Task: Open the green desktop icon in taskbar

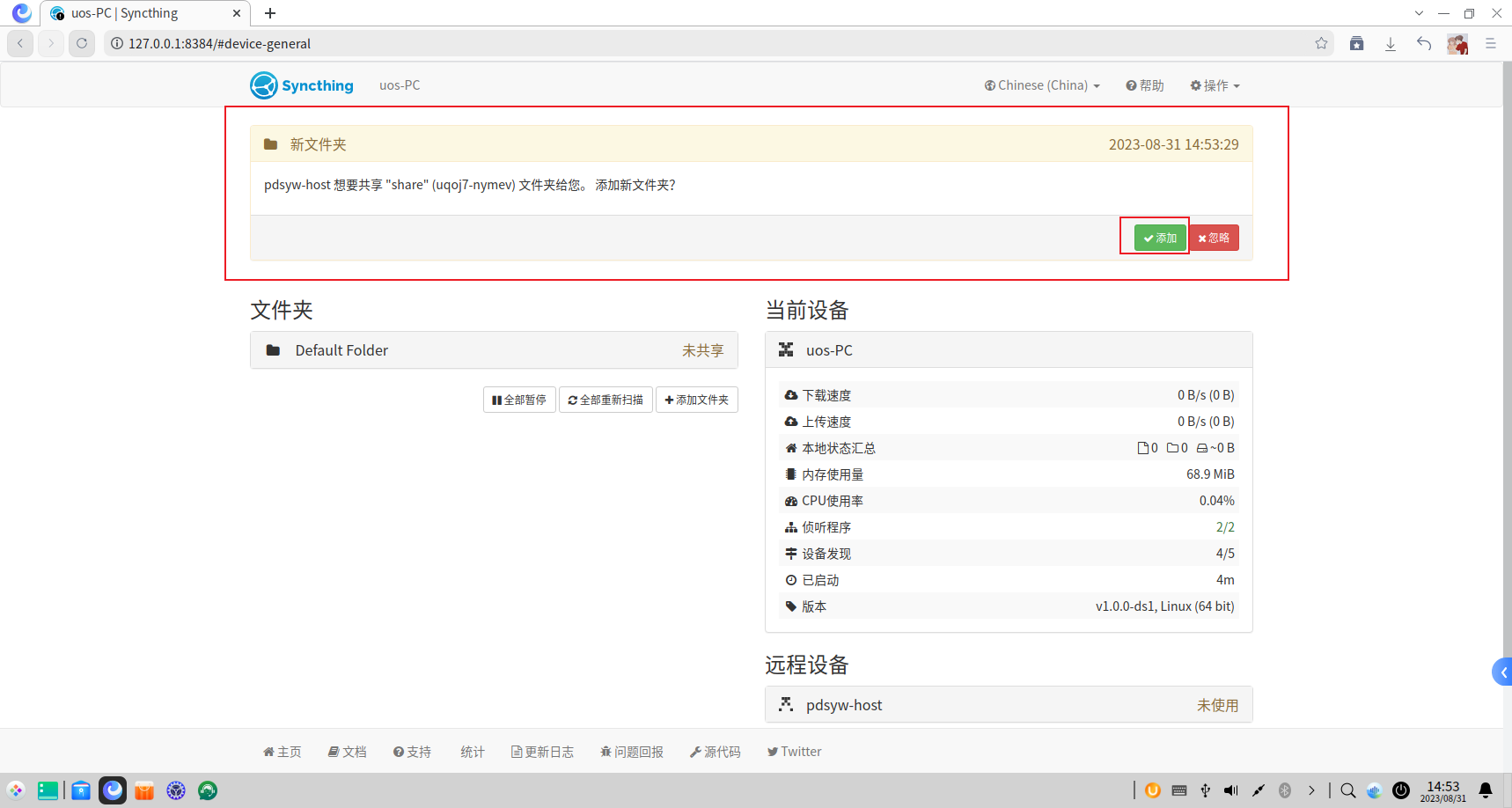Action: tap(48, 790)
